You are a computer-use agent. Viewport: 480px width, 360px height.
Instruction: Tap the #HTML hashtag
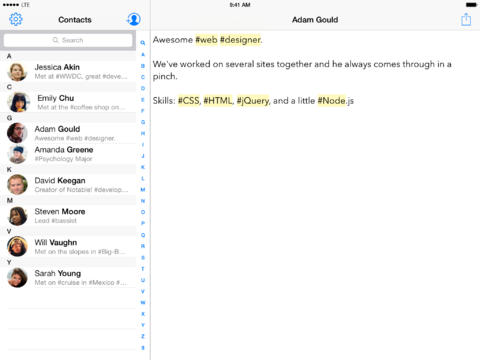click(x=218, y=101)
